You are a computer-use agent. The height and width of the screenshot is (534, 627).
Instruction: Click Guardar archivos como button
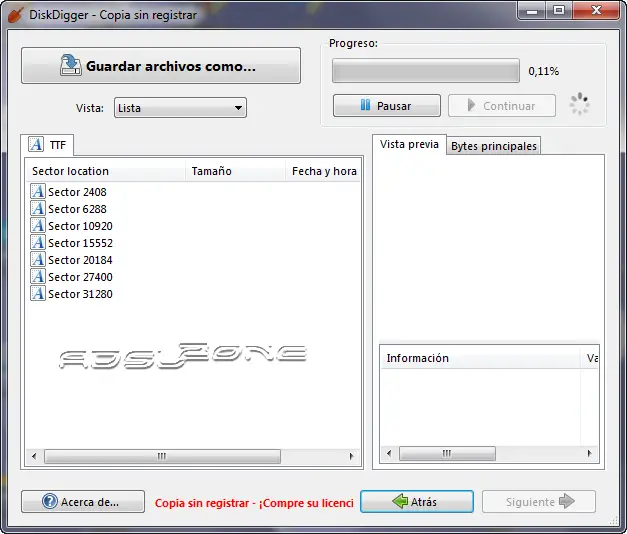[x=161, y=66]
